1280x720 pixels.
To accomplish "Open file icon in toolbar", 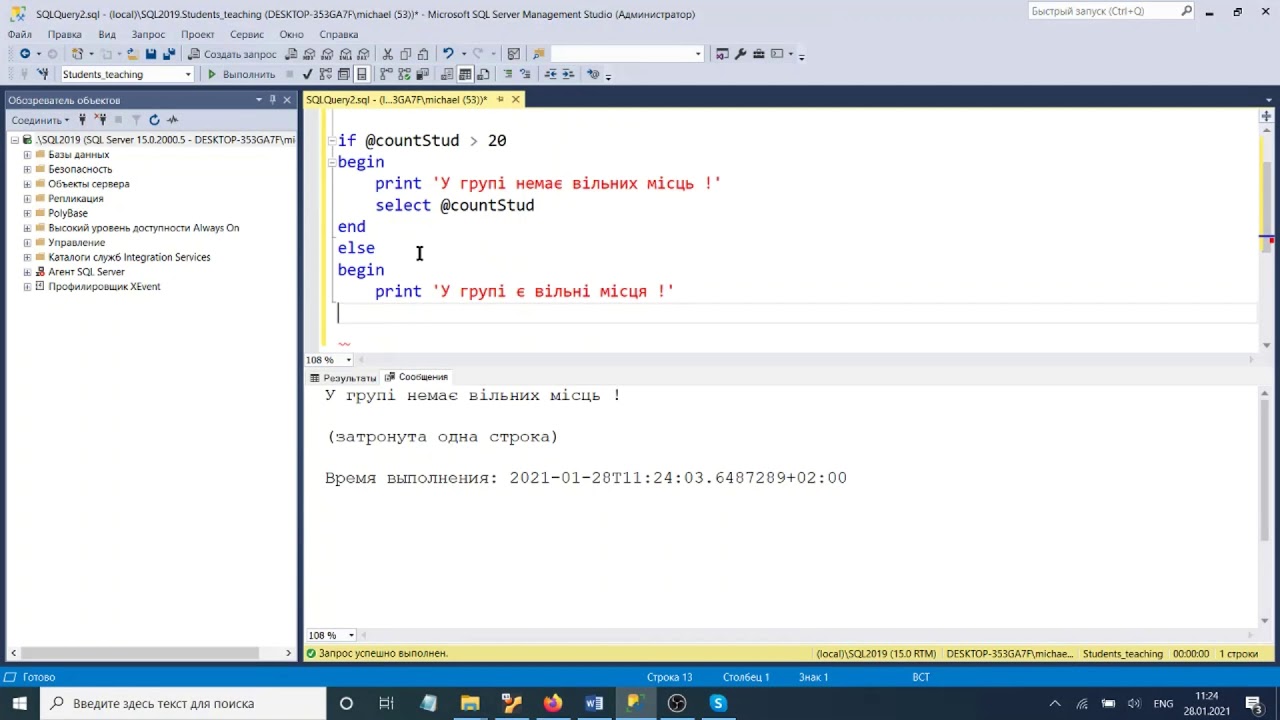I will 132,54.
